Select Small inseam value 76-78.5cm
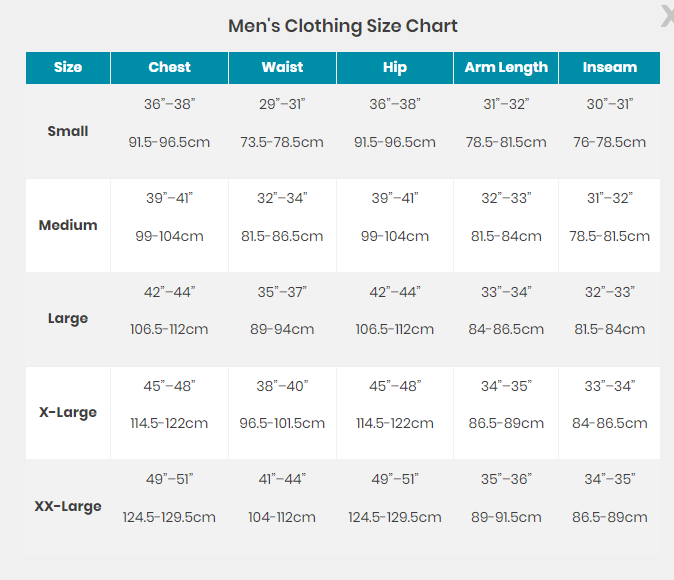This screenshot has height=580, width=674. (610, 142)
